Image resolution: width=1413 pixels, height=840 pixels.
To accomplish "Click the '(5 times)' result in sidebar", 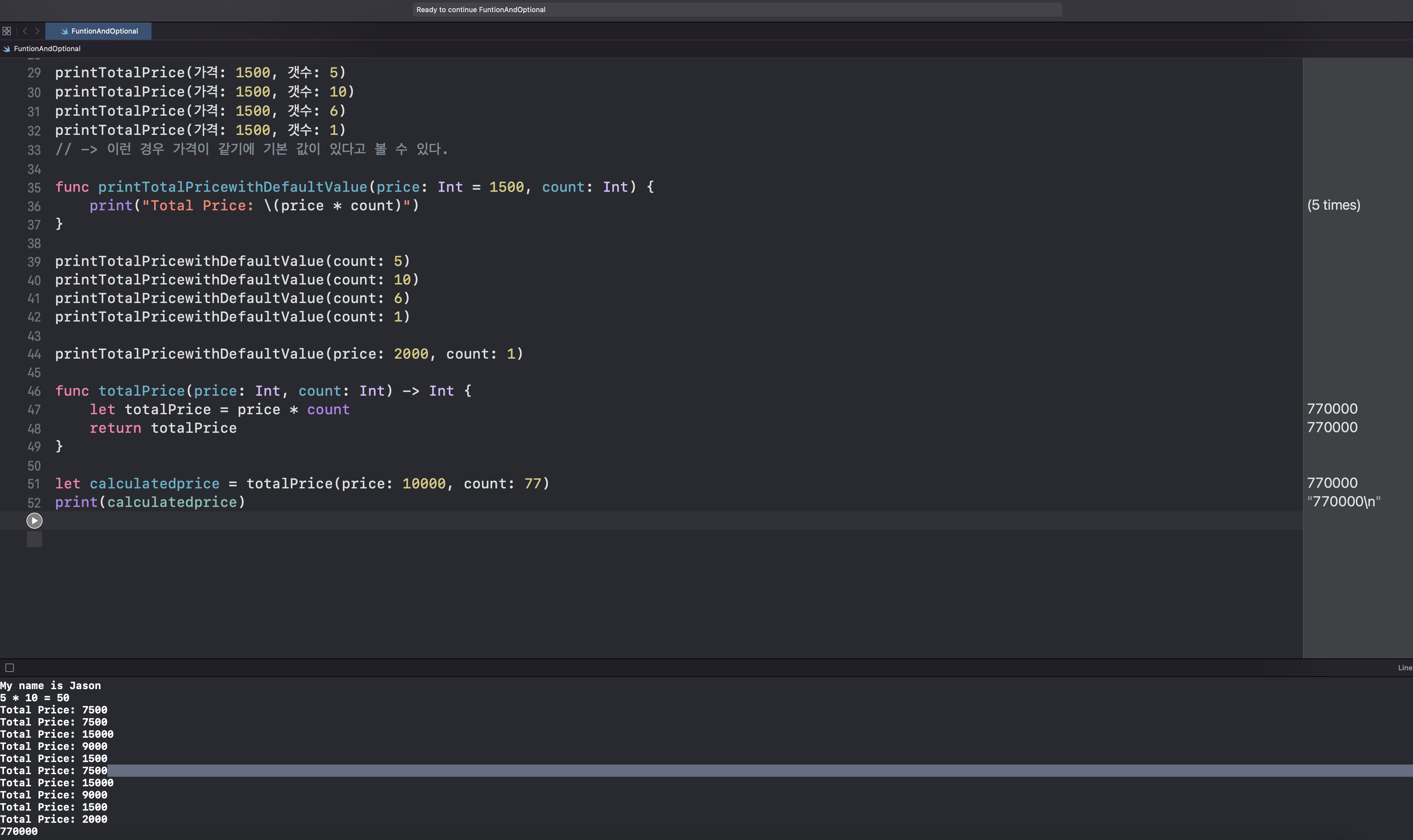I will (1333, 206).
